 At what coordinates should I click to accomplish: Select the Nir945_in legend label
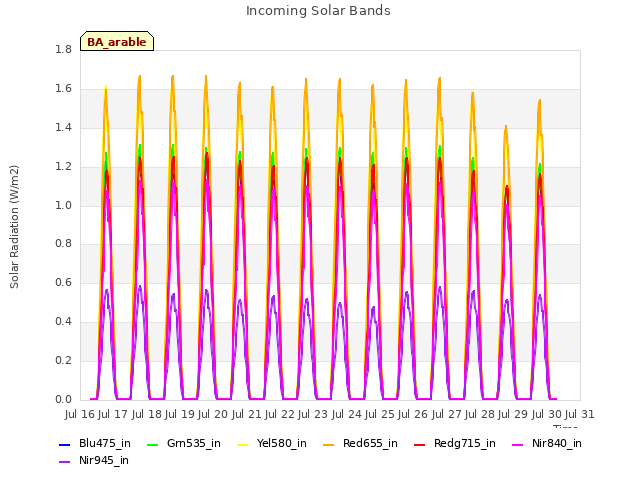click(x=104, y=461)
